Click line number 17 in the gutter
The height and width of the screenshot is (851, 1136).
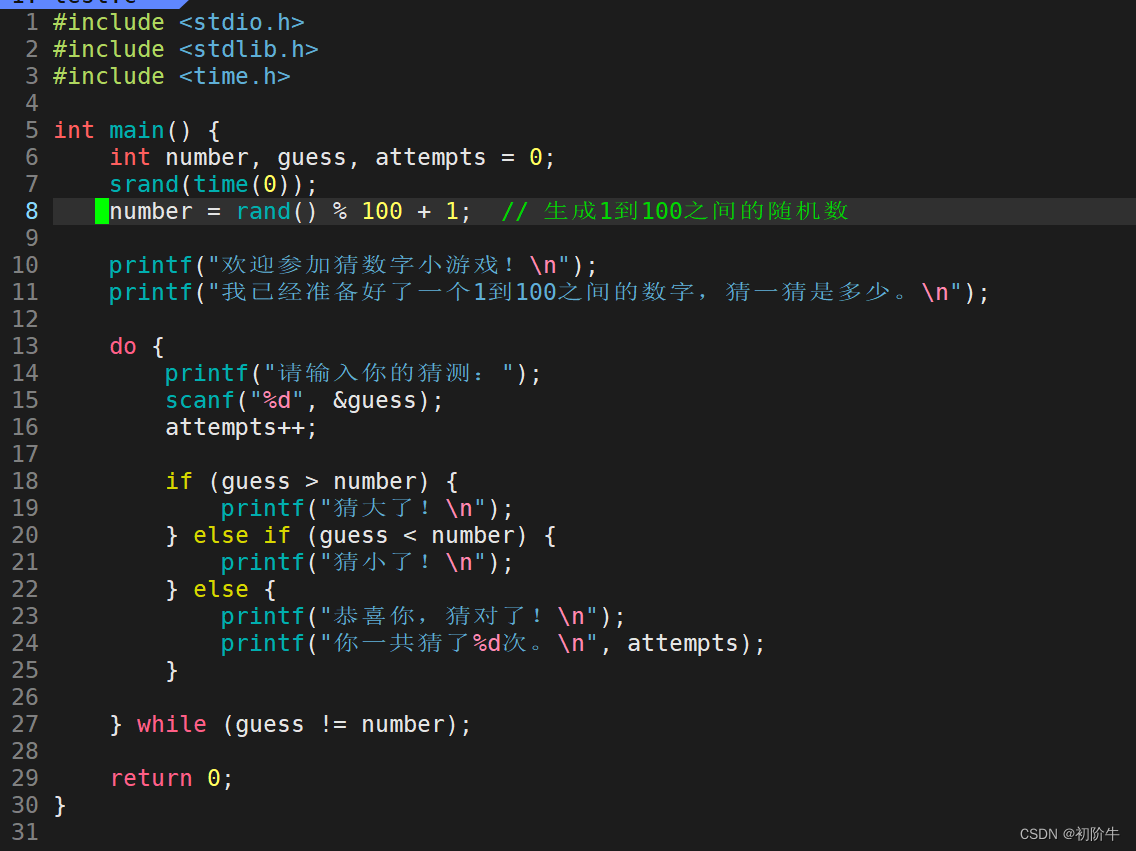point(25,454)
